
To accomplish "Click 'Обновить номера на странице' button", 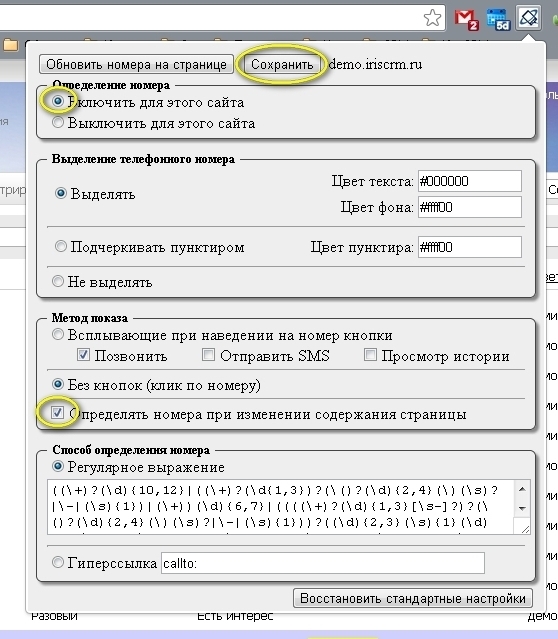I will coord(136,64).
